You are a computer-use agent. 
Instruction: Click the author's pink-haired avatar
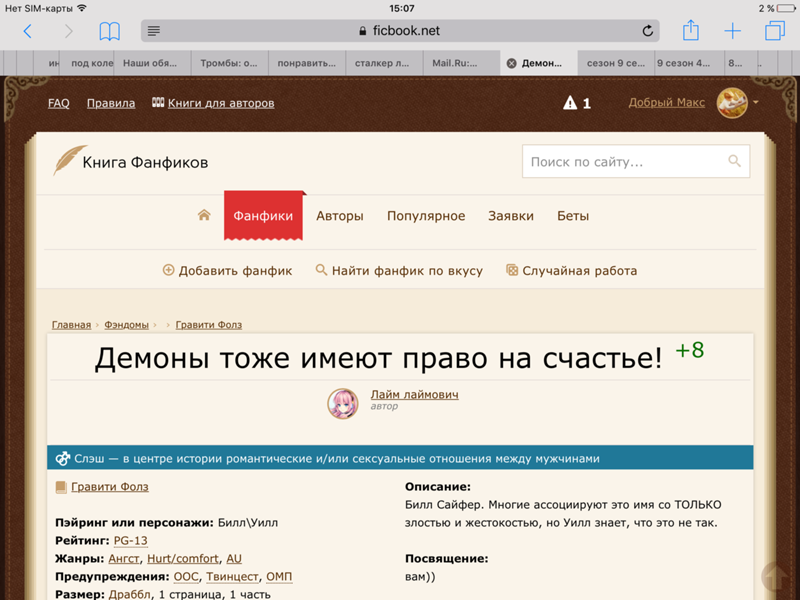click(342, 404)
